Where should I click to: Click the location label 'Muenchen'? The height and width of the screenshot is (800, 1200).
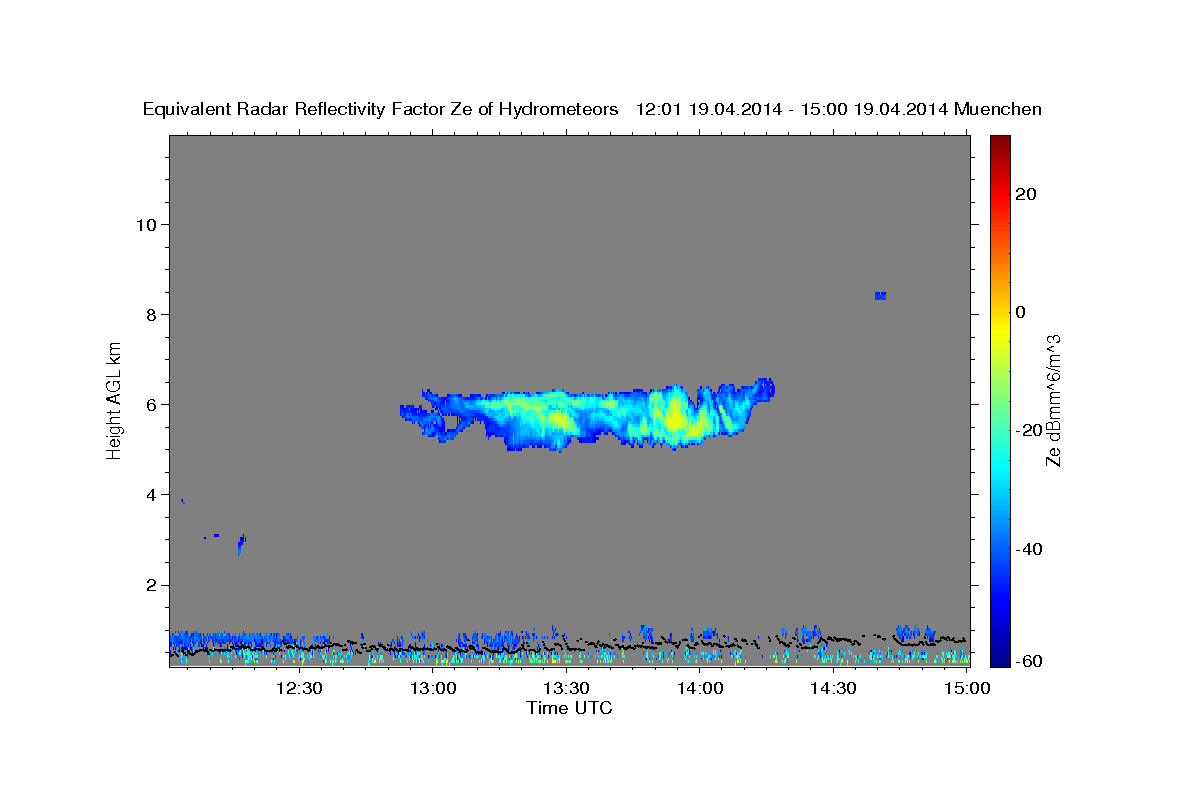coord(998,109)
